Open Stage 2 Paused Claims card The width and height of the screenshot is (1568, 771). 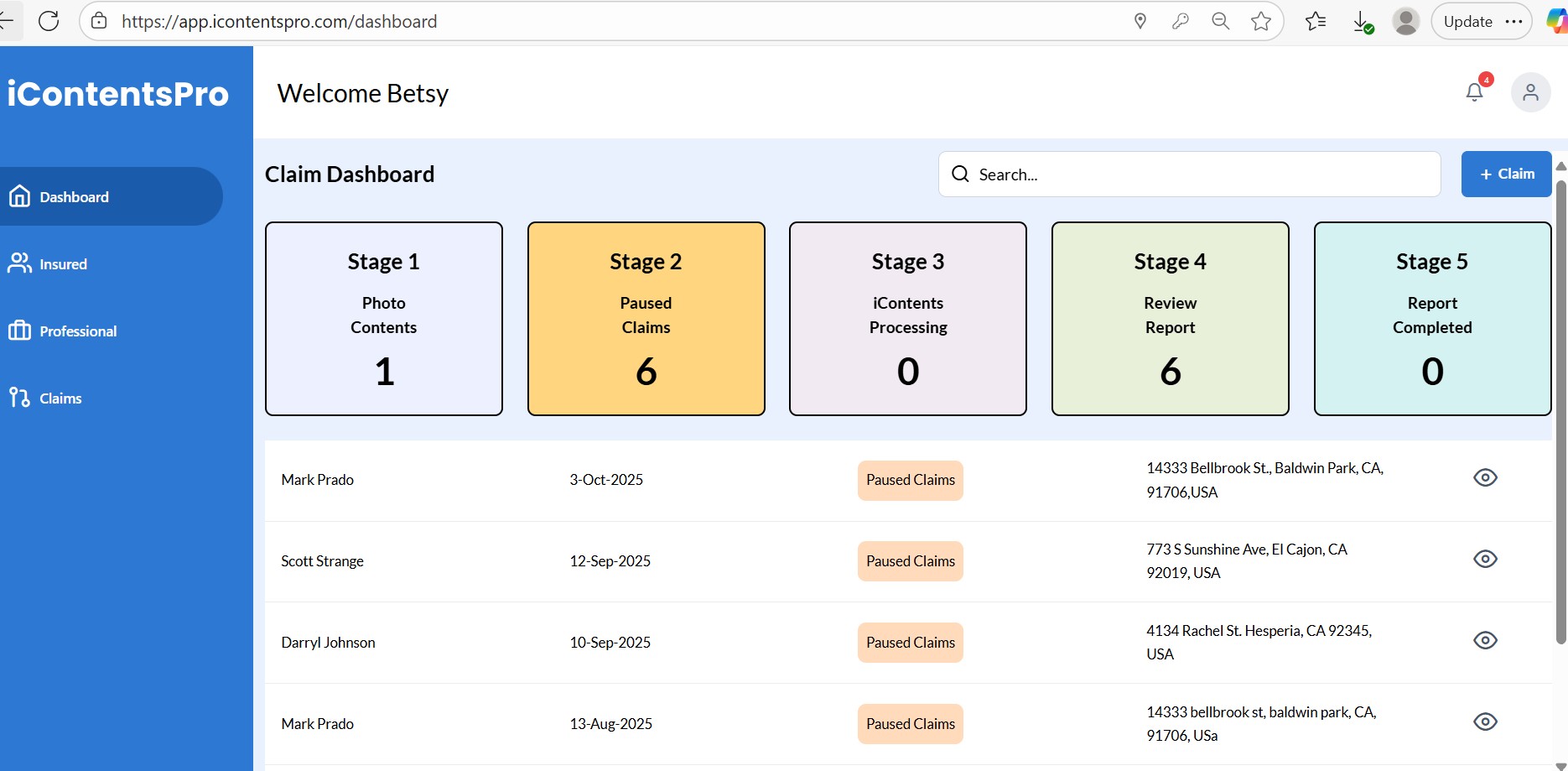point(646,319)
